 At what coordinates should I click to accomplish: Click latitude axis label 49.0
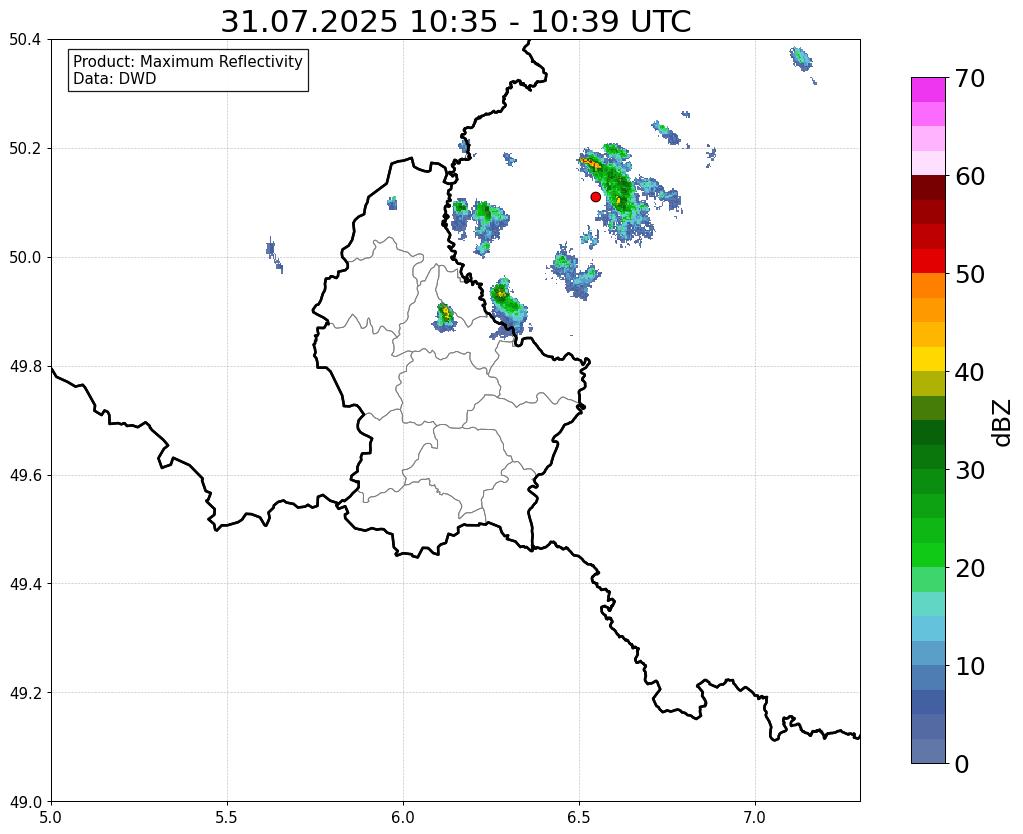(25, 802)
